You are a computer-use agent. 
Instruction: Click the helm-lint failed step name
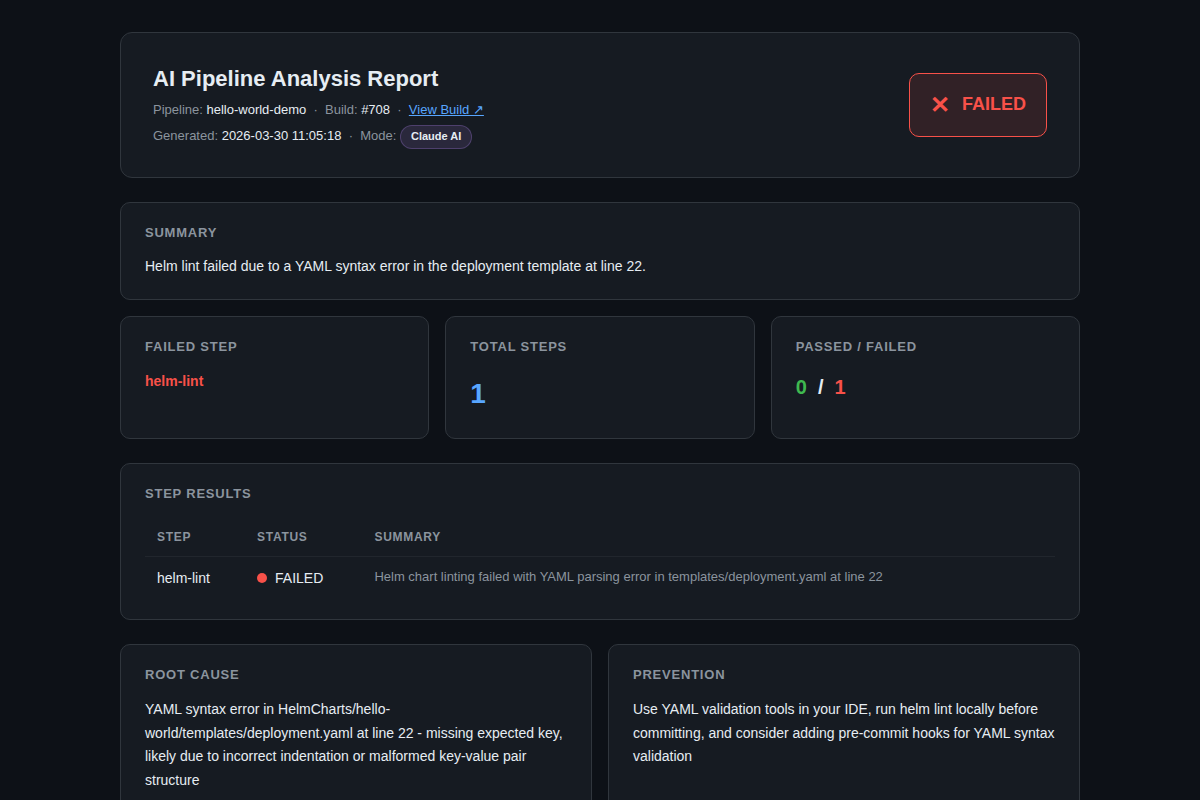[174, 381]
